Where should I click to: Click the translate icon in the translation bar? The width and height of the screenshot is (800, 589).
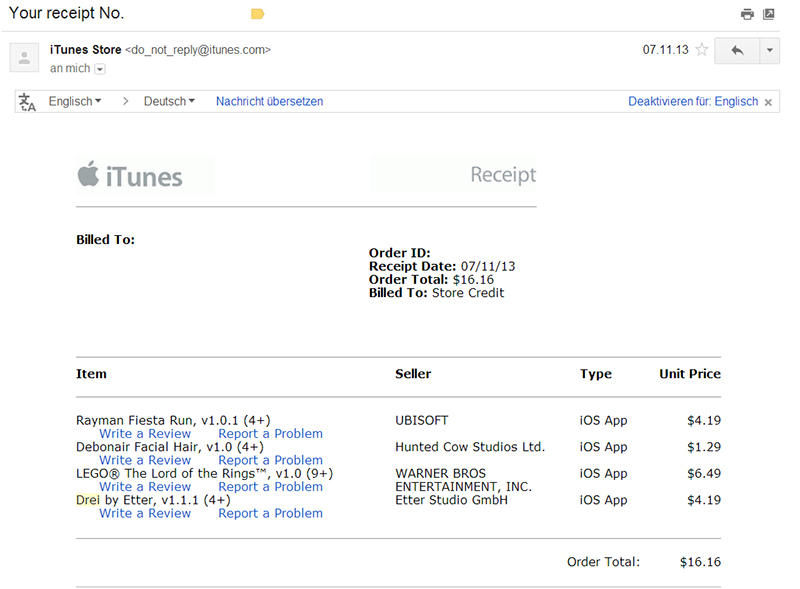click(x=27, y=102)
